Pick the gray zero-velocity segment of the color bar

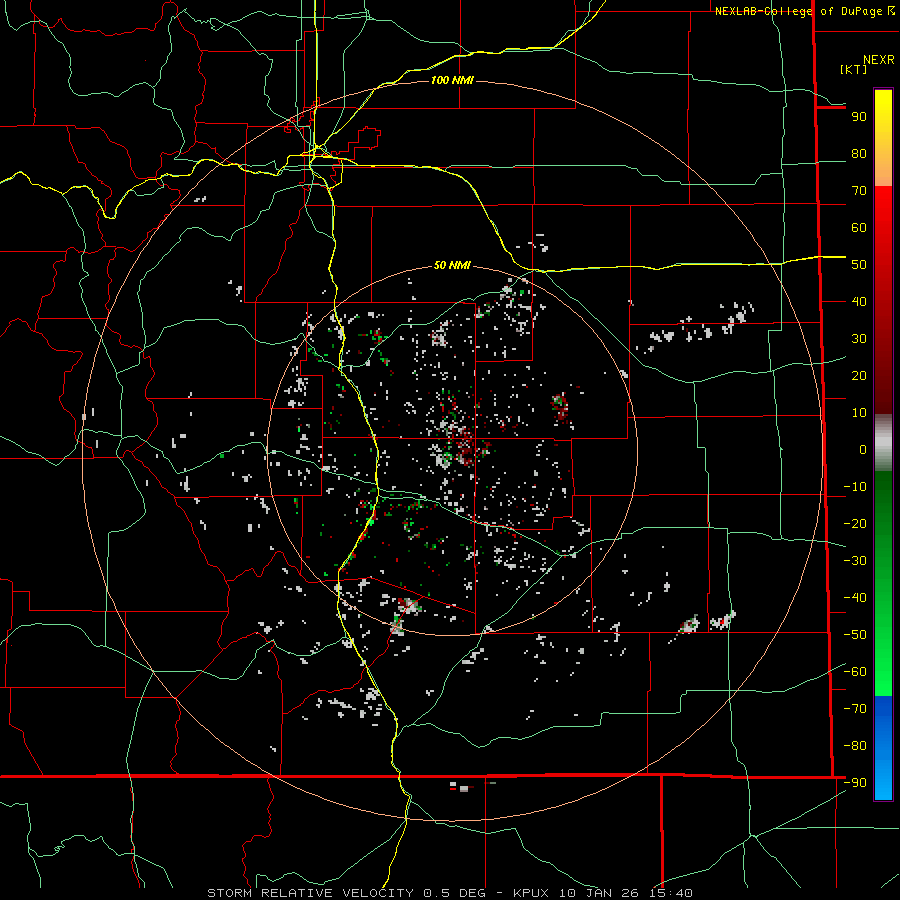(883, 442)
